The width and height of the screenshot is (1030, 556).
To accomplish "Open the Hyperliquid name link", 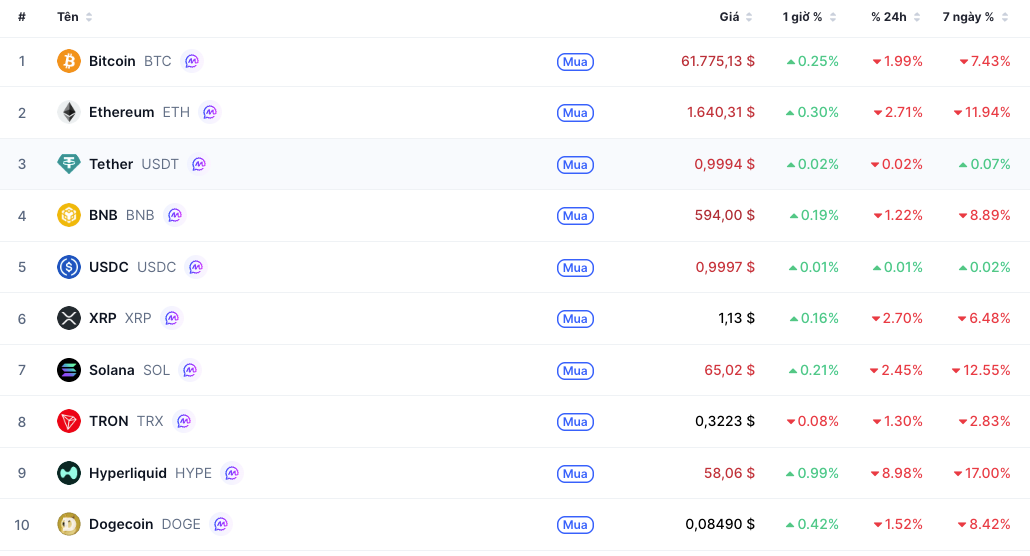I will [x=128, y=473].
